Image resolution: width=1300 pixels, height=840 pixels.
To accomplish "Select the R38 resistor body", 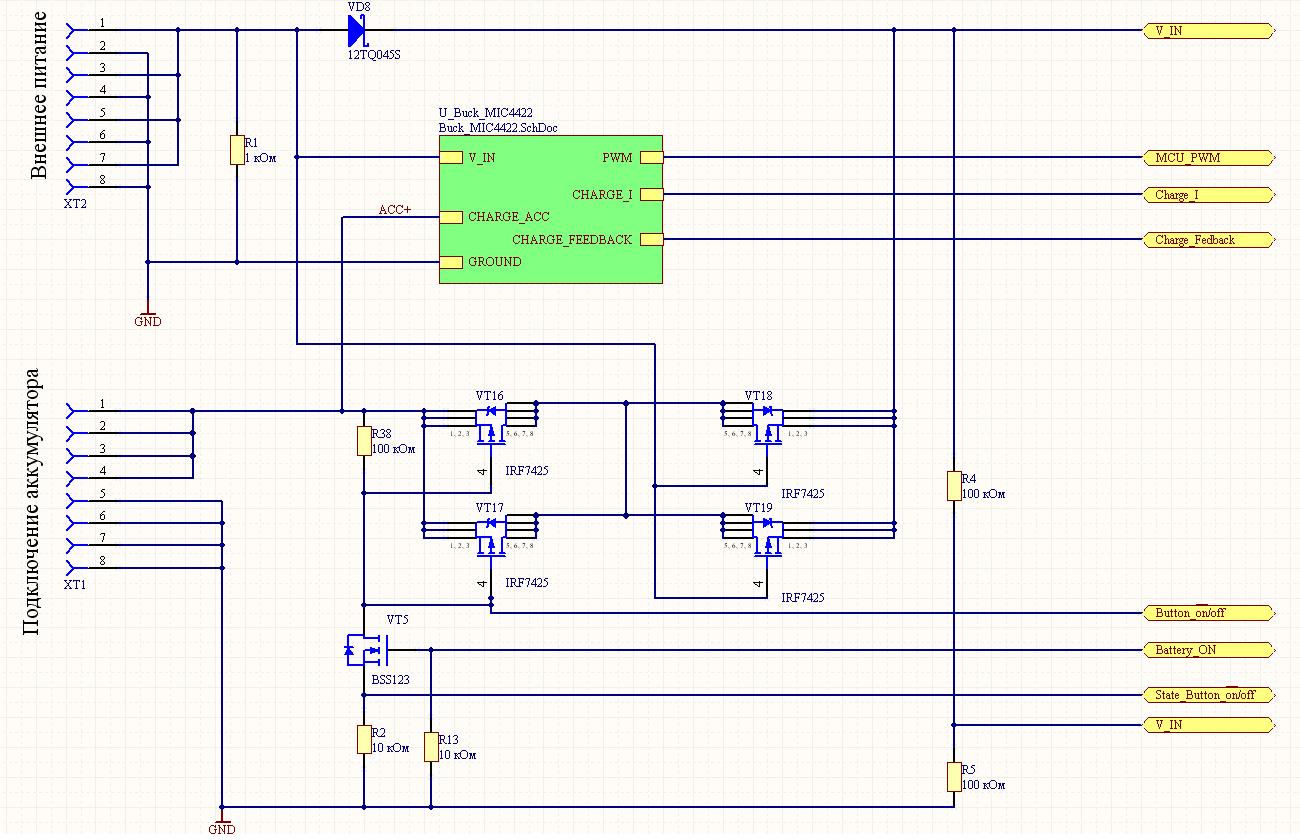I will coord(364,441).
